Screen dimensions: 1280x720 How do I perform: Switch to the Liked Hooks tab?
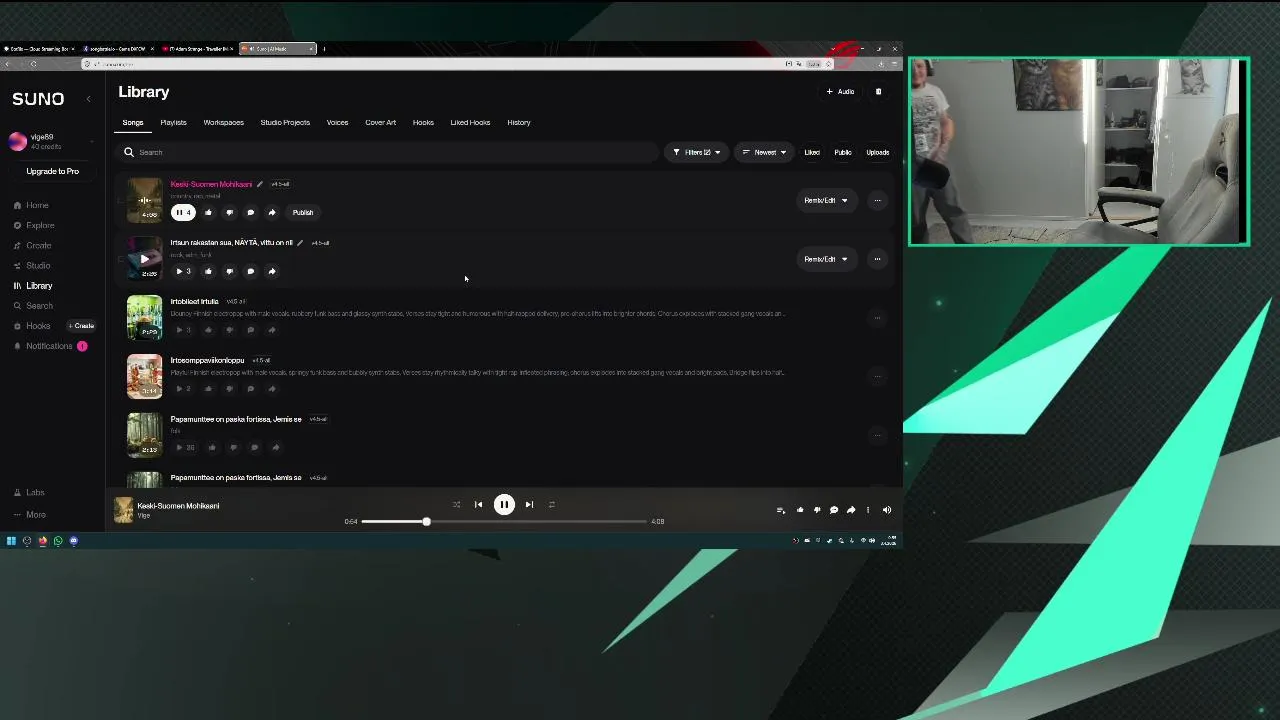[470, 122]
